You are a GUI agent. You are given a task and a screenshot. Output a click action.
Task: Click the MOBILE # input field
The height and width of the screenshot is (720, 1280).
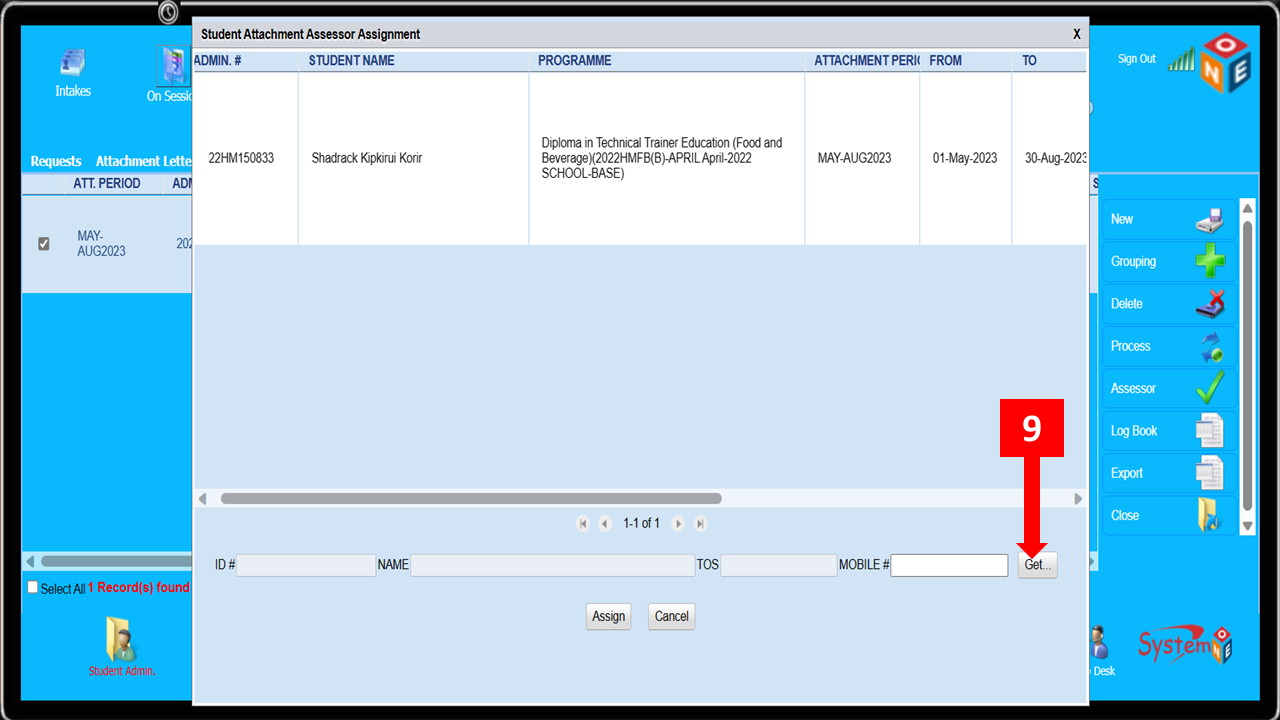tap(949, 566)
